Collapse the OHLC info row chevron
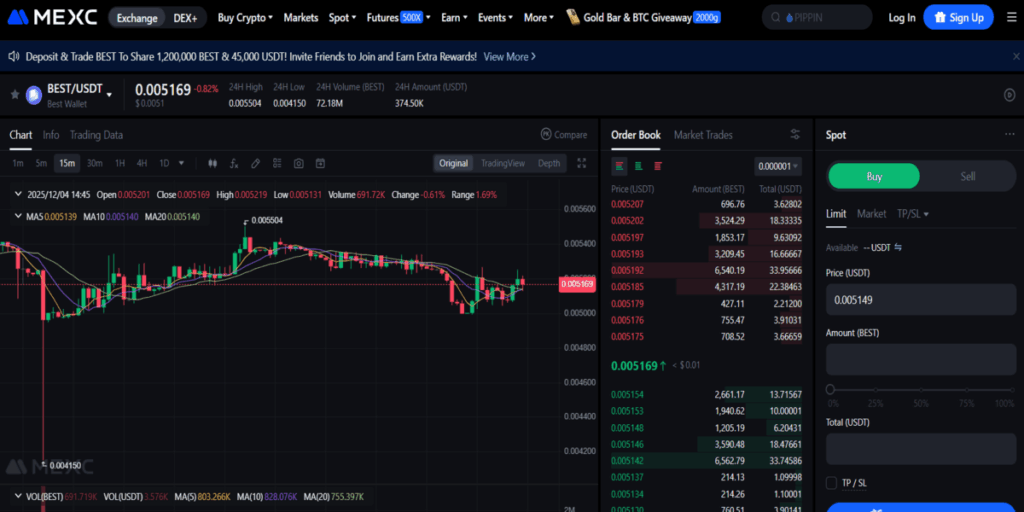Viewport: 1024px width, 512px height. 18,195
